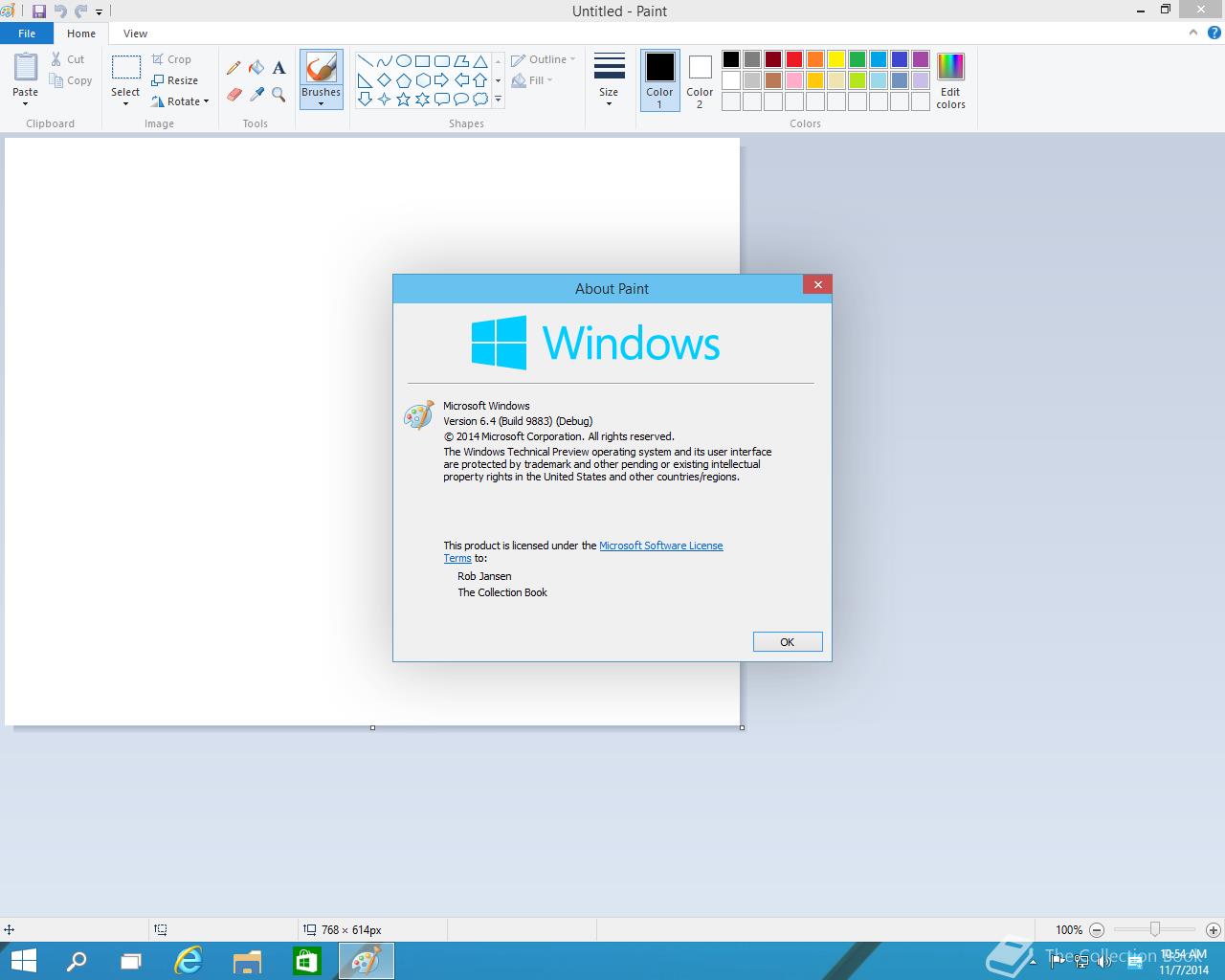Click the zoom in plus button
Screen dimensions: 1225x980
[1213, 929]
